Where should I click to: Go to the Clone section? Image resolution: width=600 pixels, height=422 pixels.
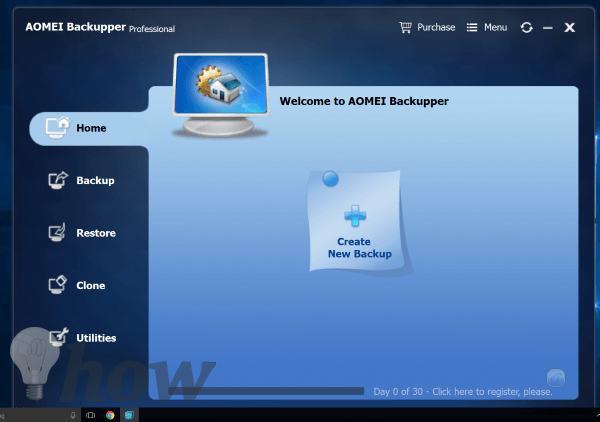tap(77, 285)
